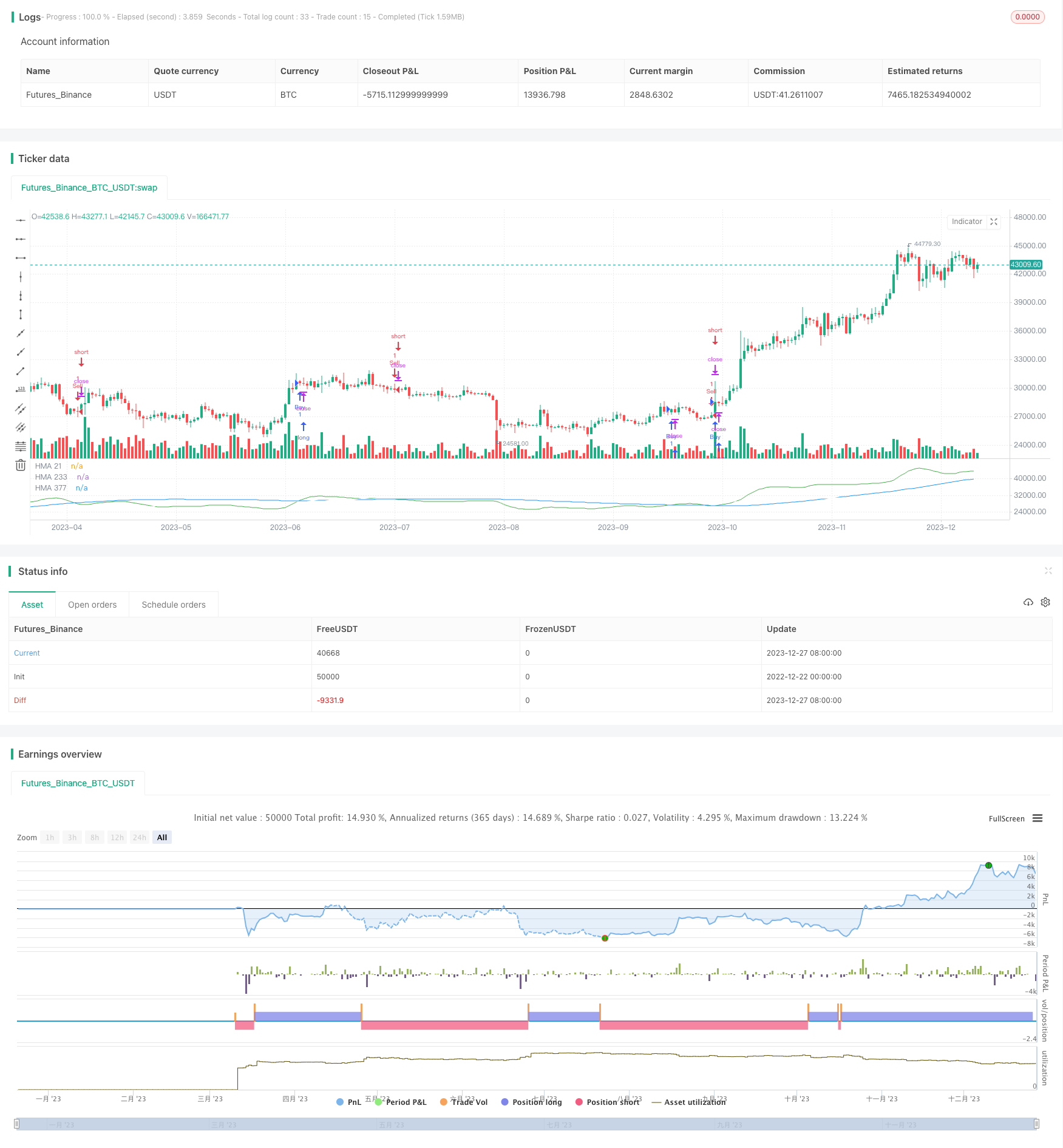Image resolution: width=1063 pixels, height=1148 pixels.
Task: Select the three-line price channel tool
Action: [21, 427]
